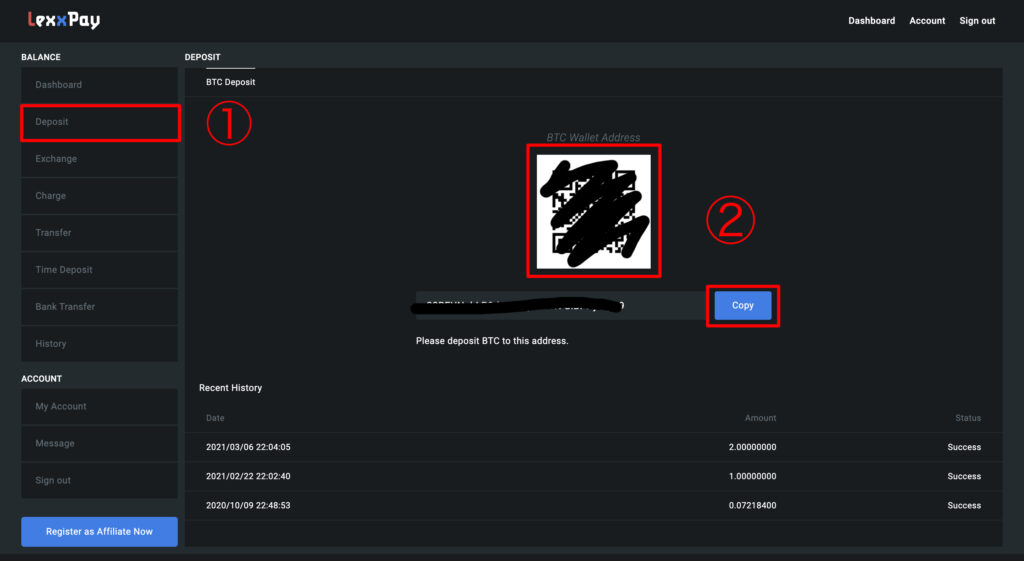Click the Amount column header

760,418
